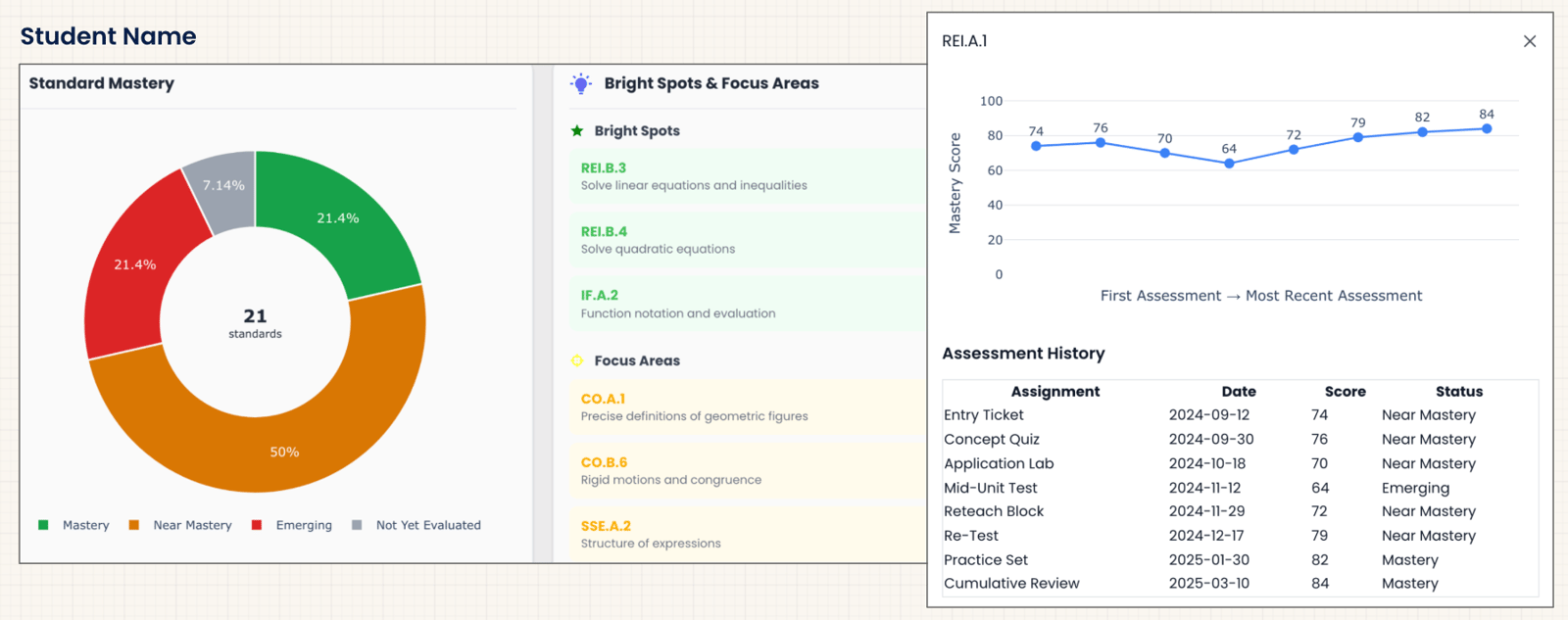Click the chart data point labeled 79

coord(1357,137)
